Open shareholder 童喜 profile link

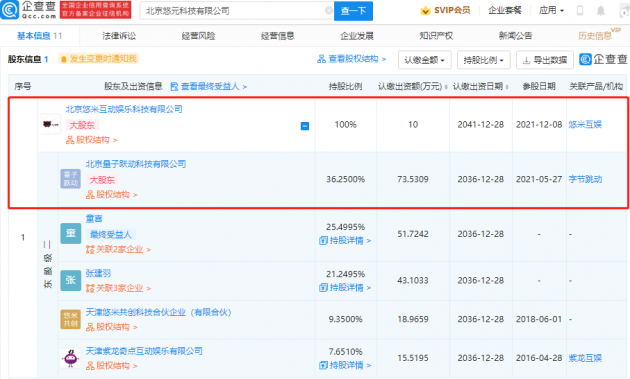(x=94, y=218)
